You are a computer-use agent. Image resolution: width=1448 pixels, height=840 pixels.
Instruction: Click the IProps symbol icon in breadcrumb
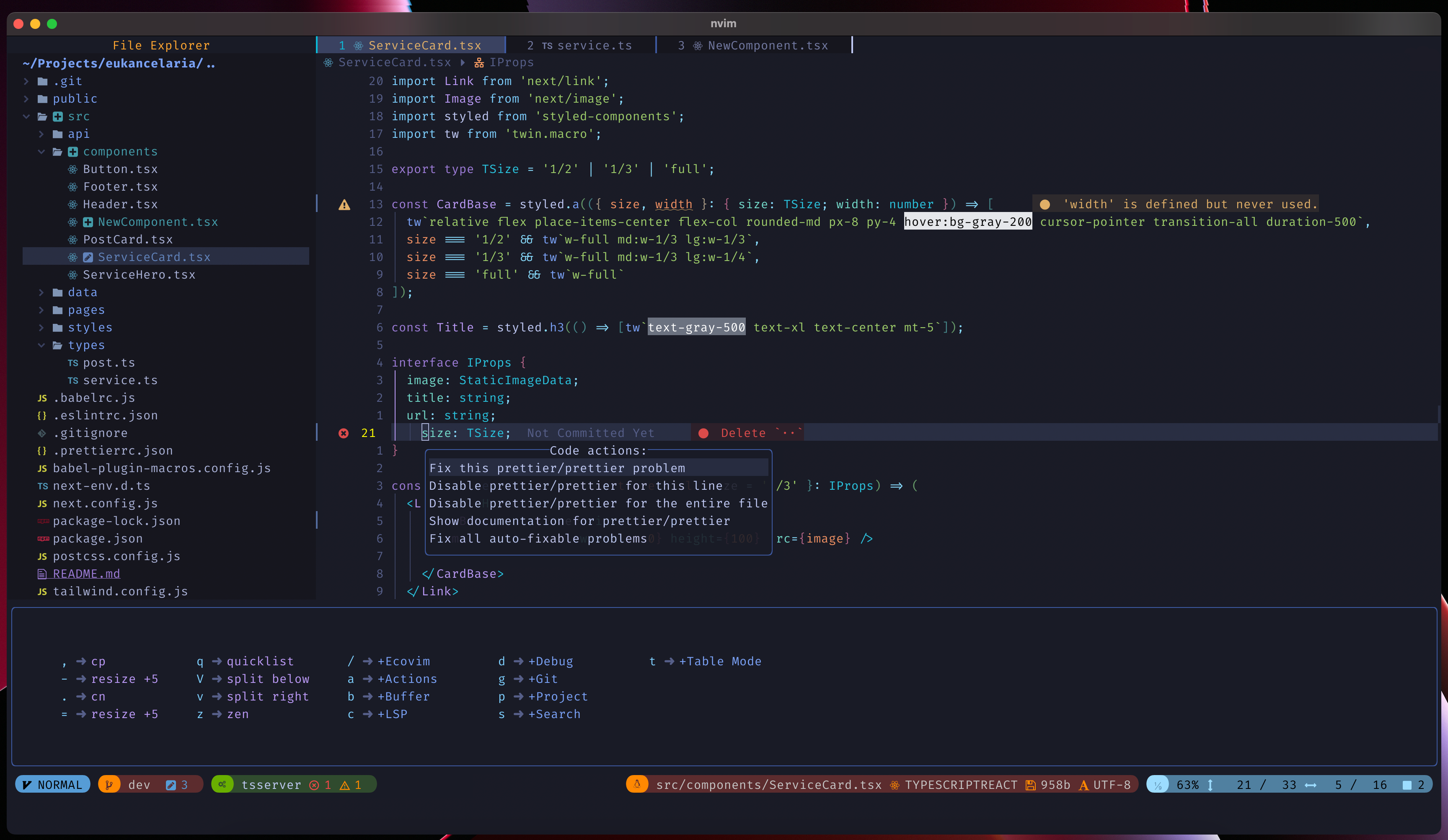pos(478,62)
